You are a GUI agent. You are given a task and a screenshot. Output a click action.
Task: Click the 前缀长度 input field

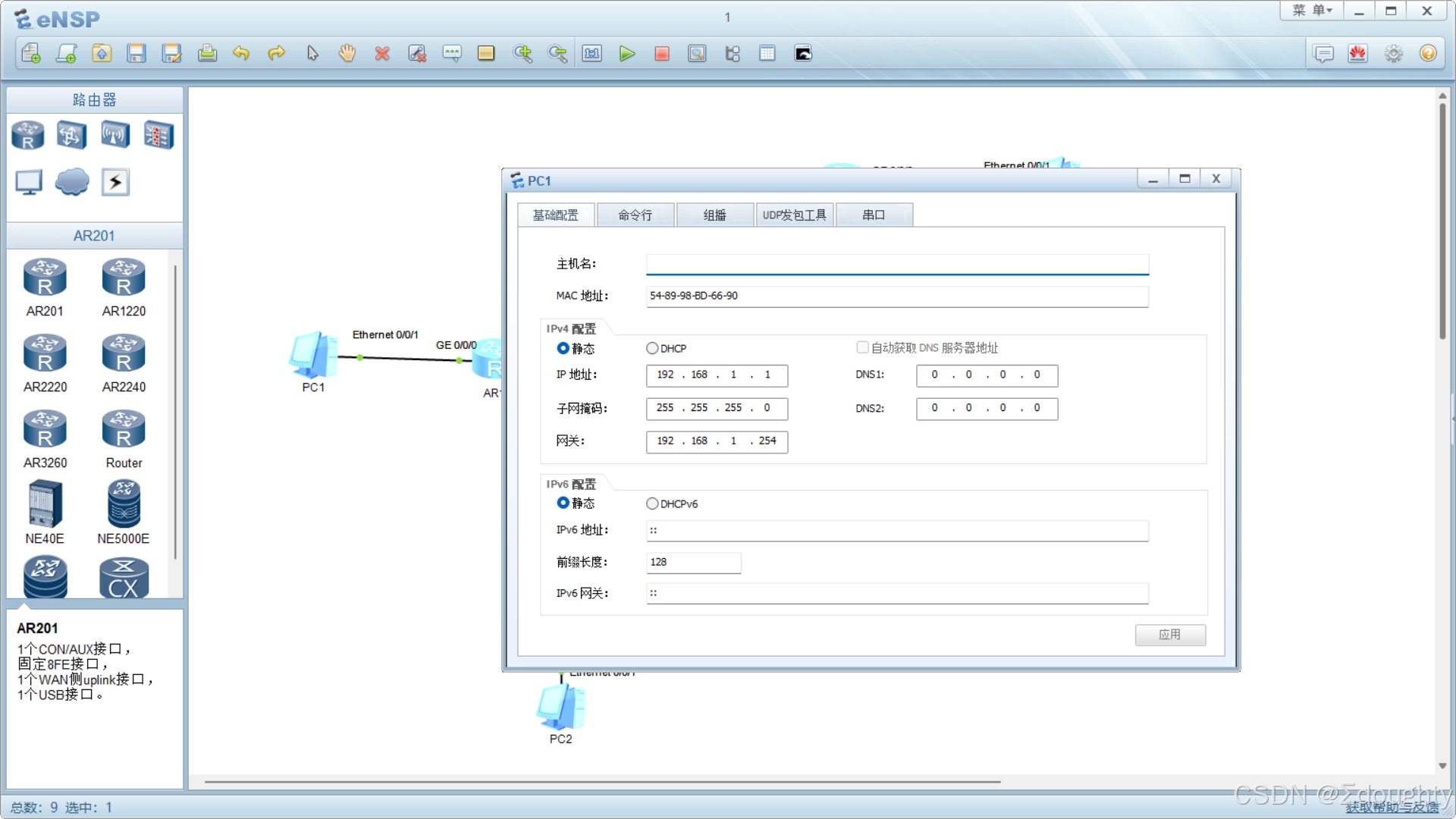[693, 563]
